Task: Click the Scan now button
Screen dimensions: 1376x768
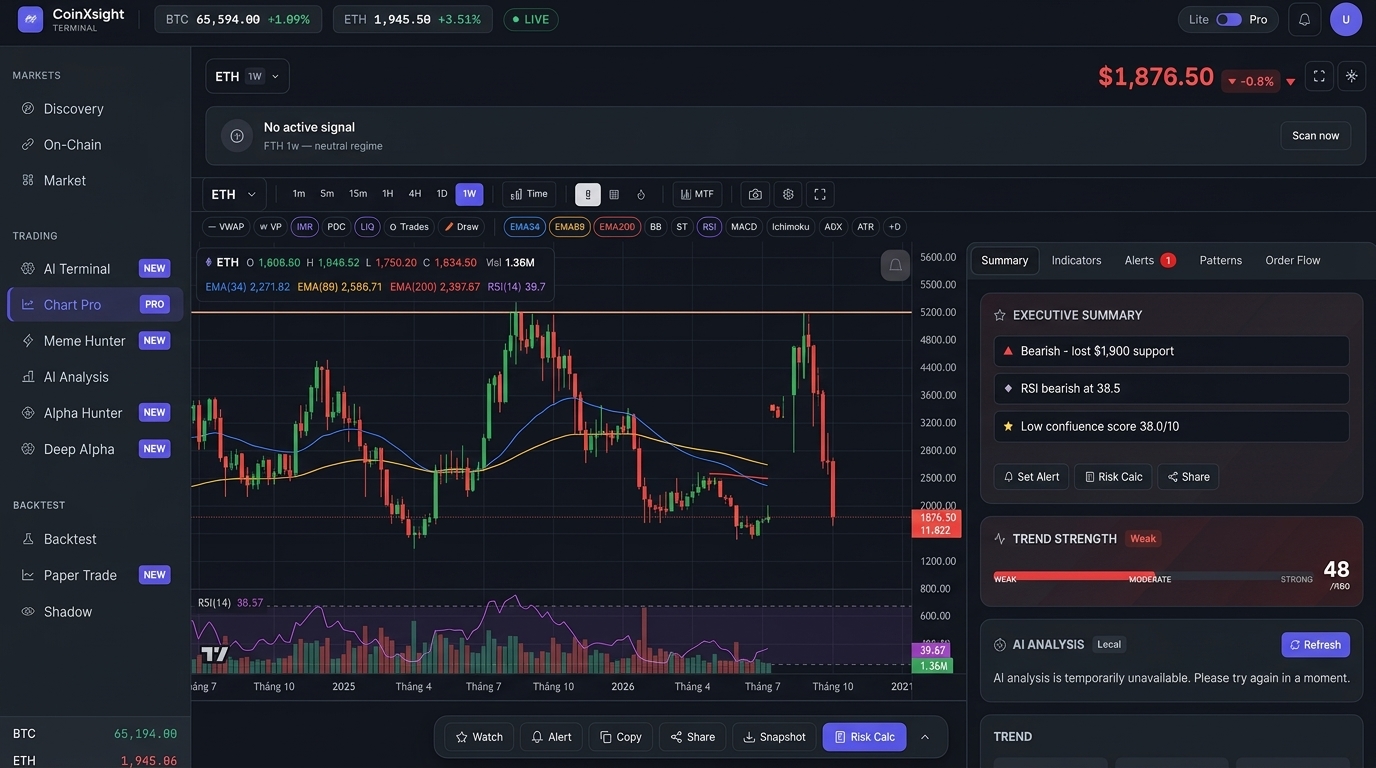Action: click(1315, 136)
